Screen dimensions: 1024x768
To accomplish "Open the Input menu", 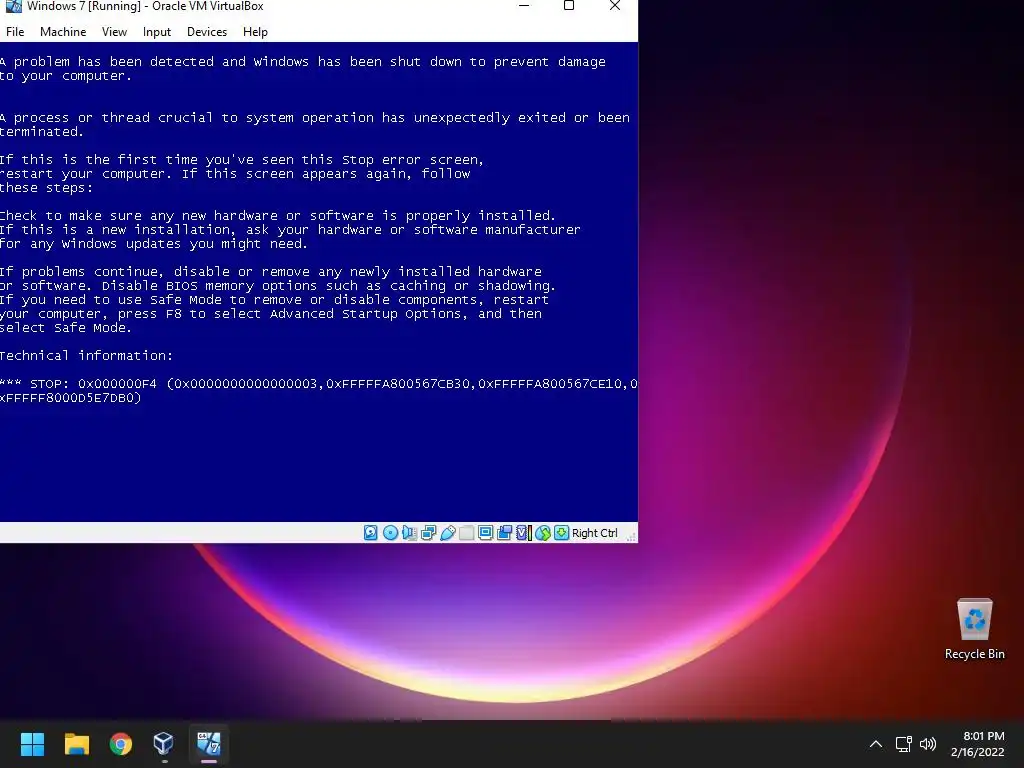I will click(x=157, y=31).
